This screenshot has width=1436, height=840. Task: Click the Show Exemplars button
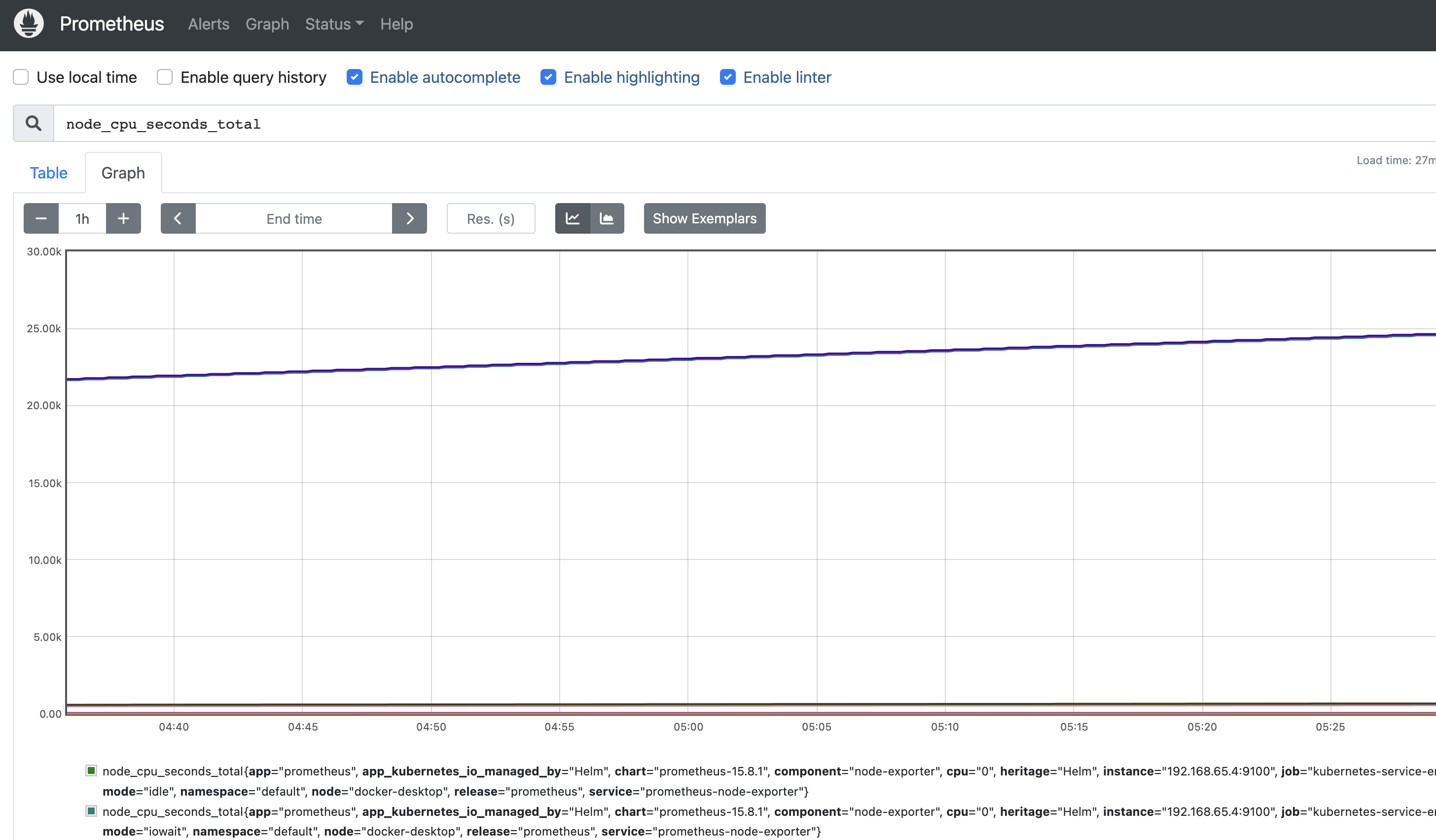point(704,218)
